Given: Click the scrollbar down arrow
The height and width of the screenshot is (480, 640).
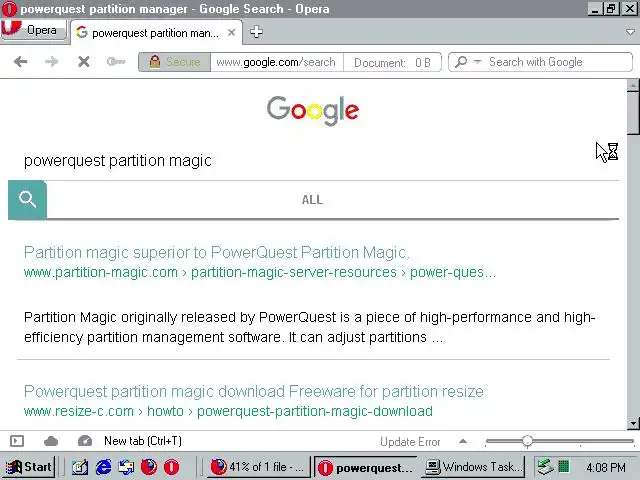Looking at the screenshot, I should click(633, 424).
